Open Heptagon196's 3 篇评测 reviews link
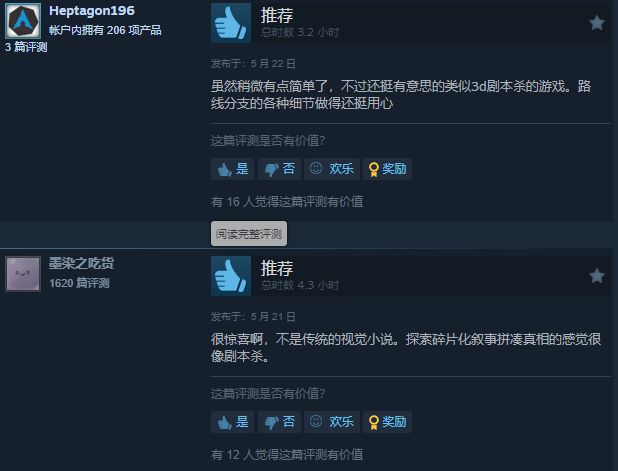Image resolution: width=618 pixels, height=471 pixels. coord(26,47)
